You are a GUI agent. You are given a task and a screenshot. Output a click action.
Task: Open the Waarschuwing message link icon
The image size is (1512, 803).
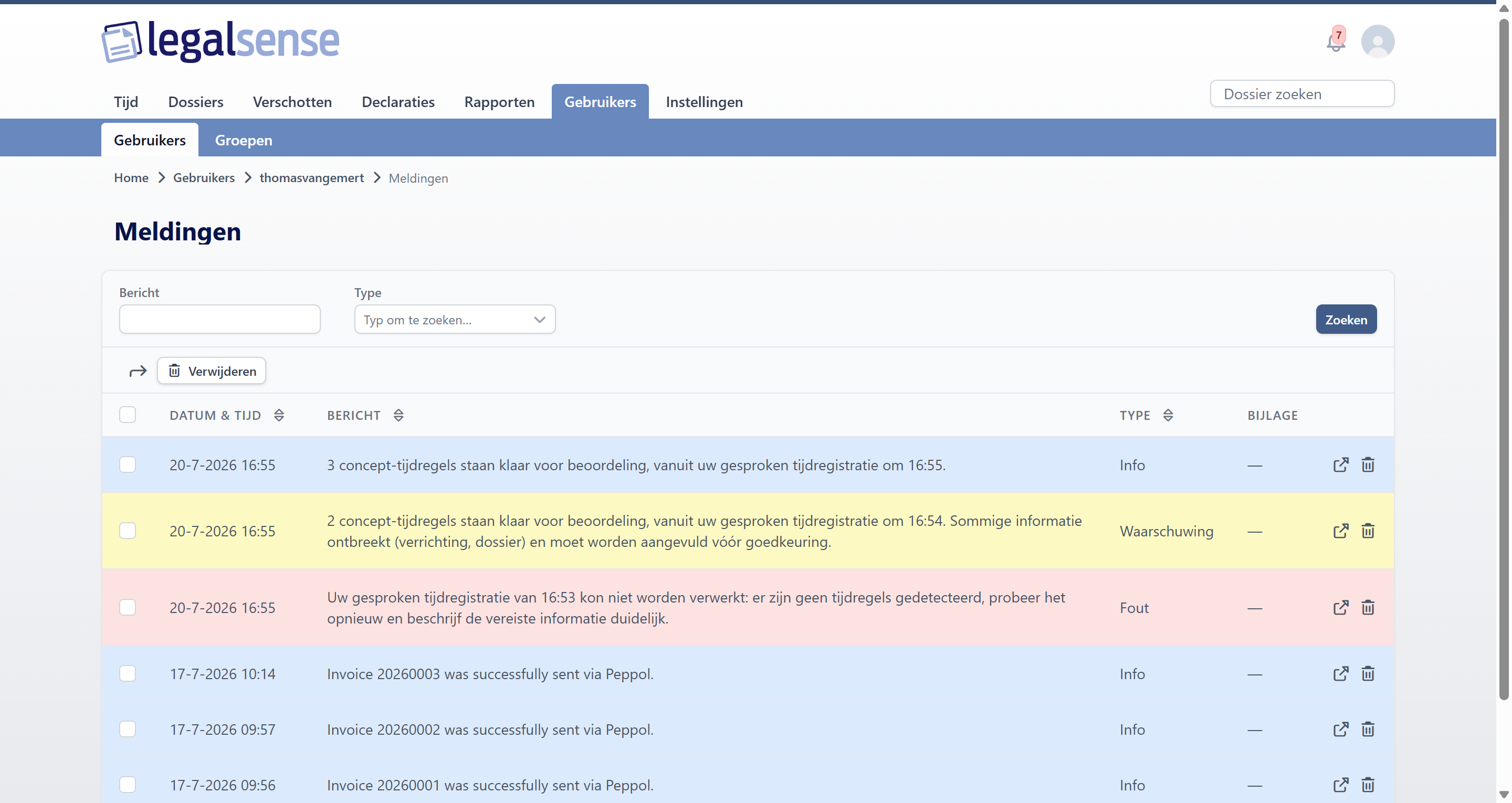coord(1341,531)
